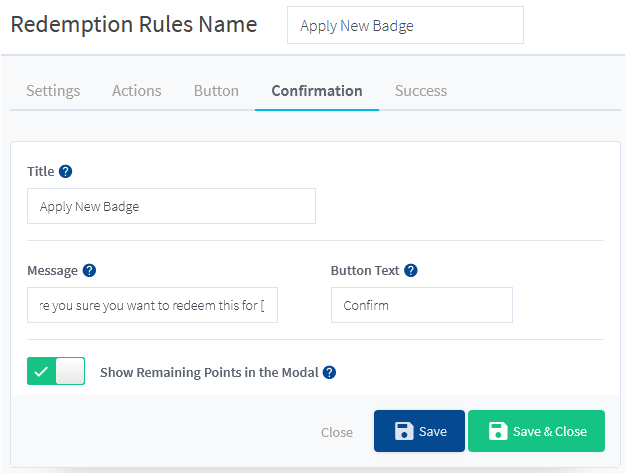
Task: Go to the Button tab
Action: pyautogui.click(x=216, y=91)
